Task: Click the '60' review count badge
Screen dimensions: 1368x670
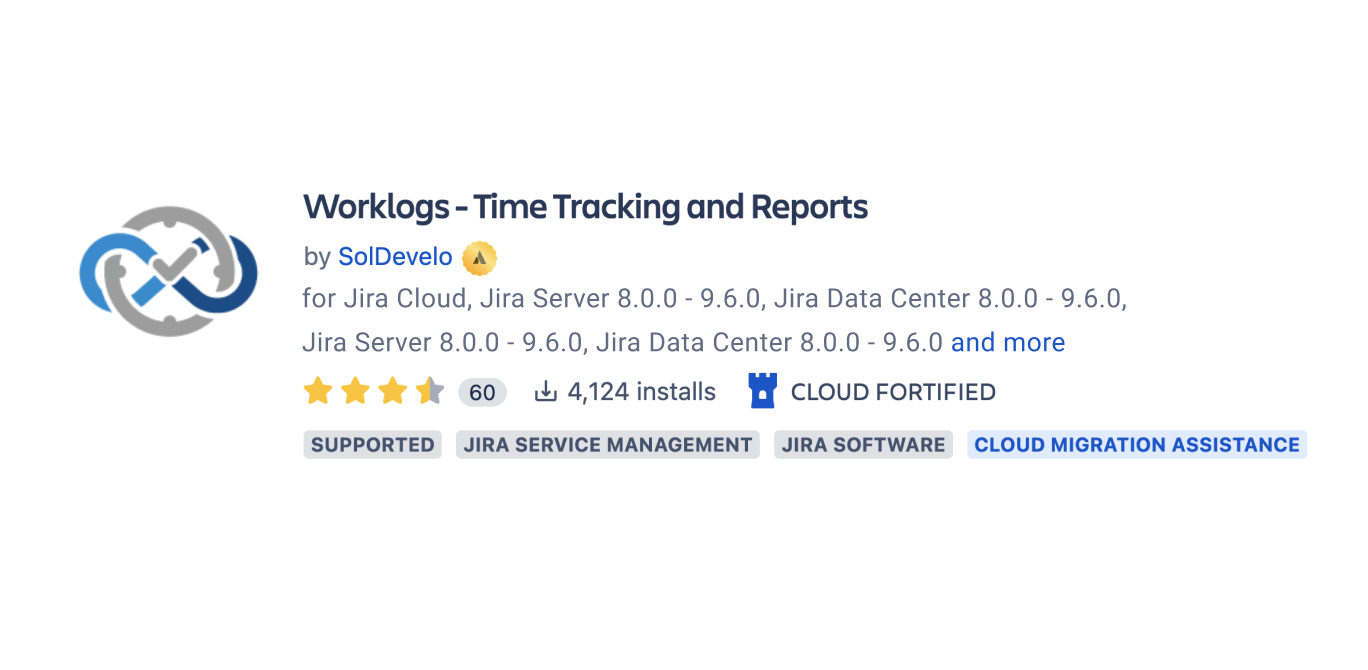Action: 482,391
